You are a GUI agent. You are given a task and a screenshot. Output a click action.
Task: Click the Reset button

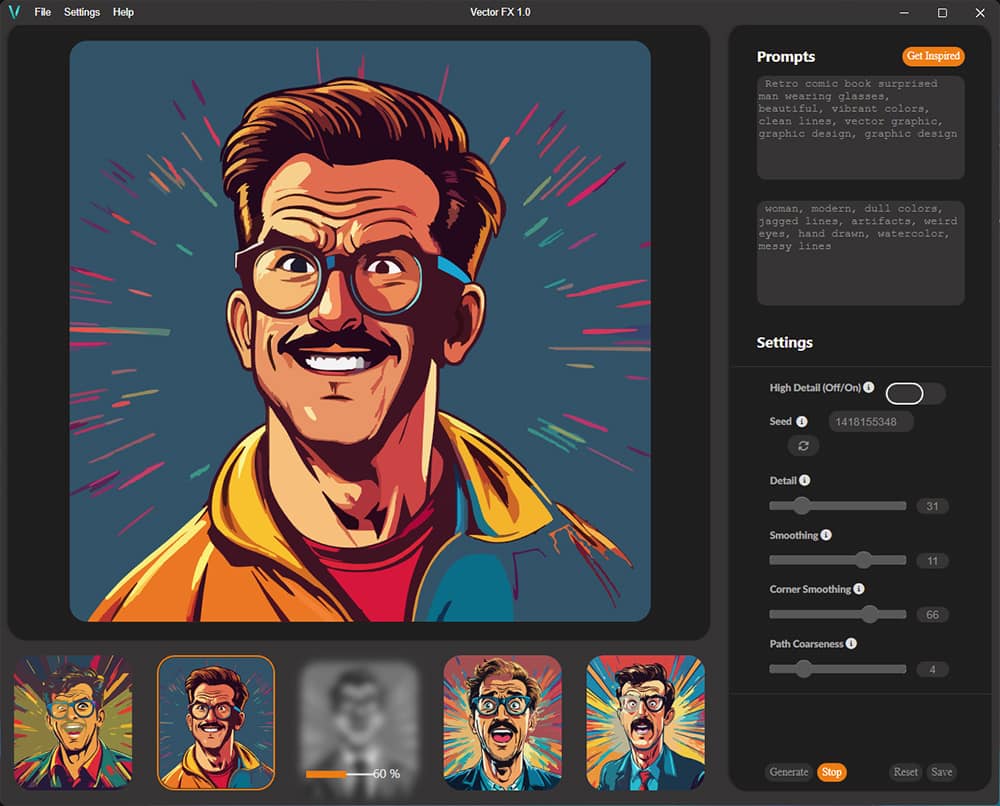(x=905, y=772)
